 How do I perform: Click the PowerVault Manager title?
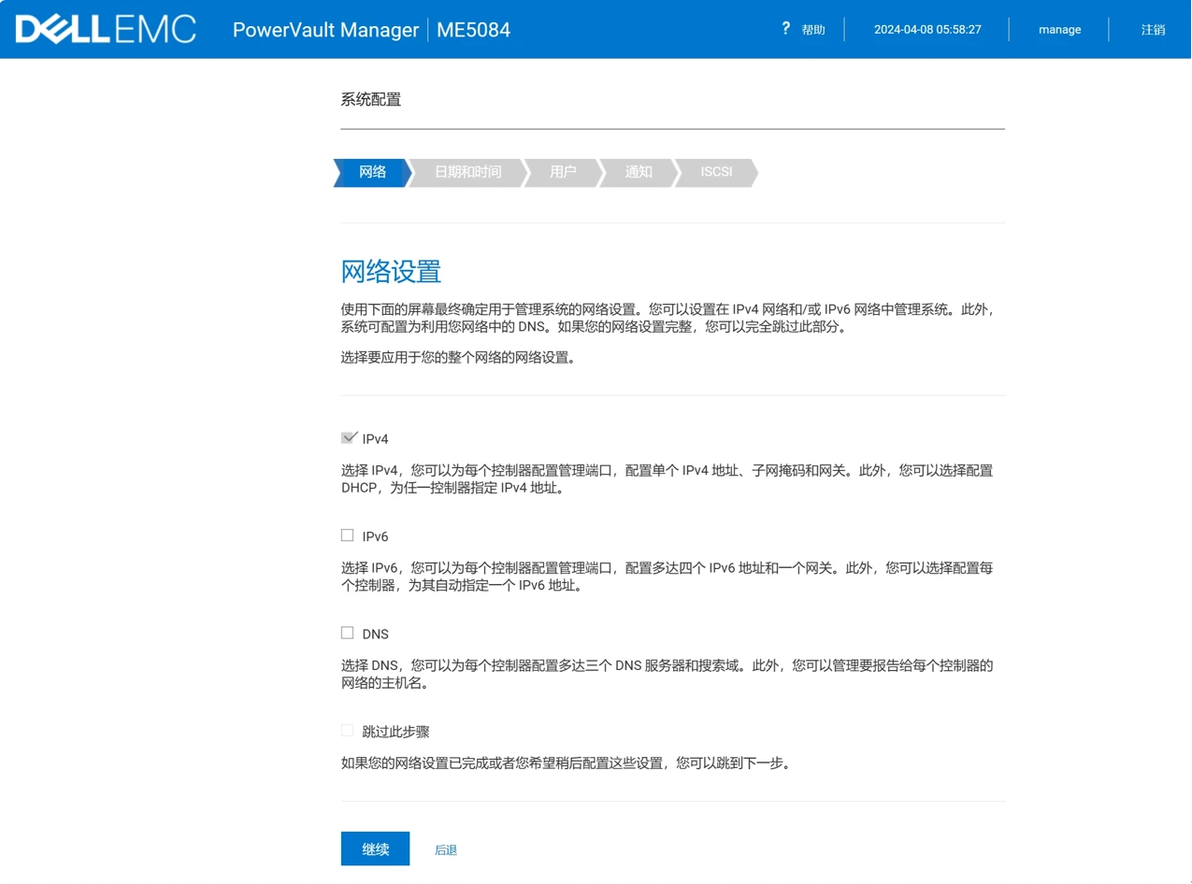(x=325, y=30)
